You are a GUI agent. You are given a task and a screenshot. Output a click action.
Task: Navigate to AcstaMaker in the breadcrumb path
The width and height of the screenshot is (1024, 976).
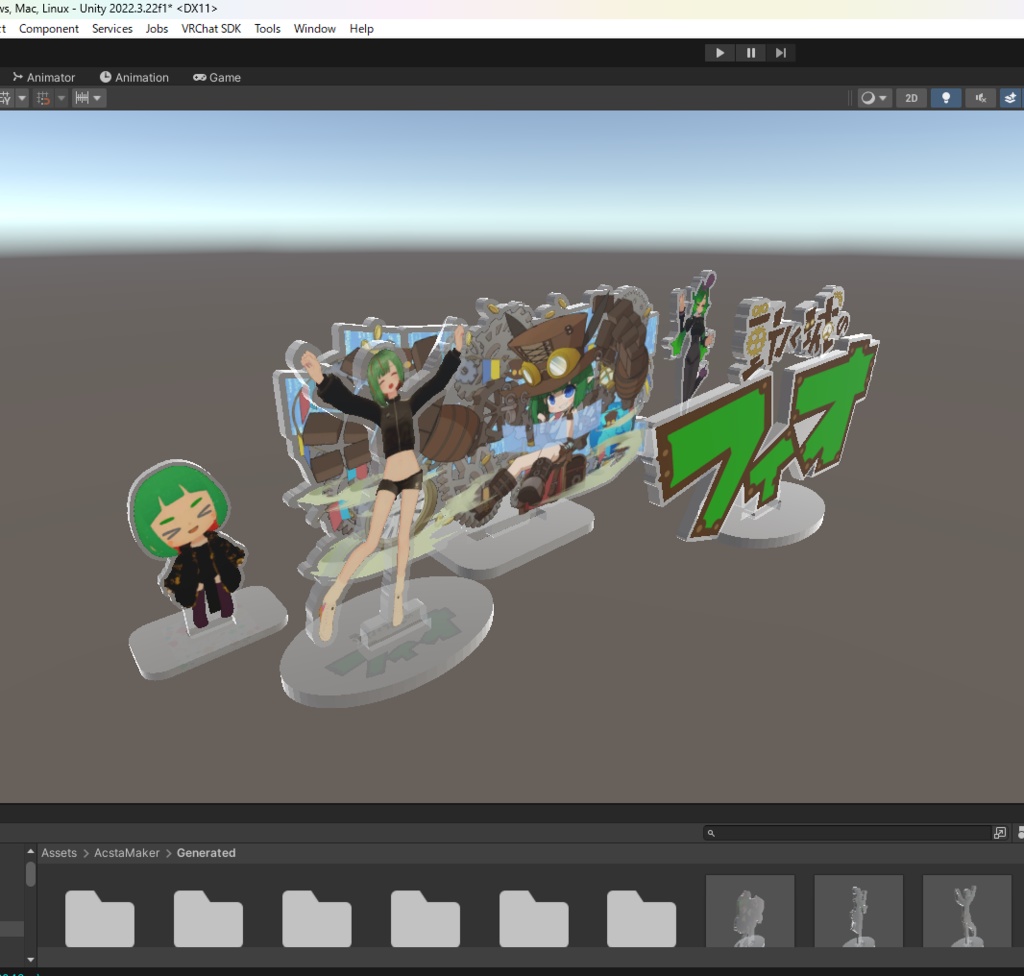pyautogui.click(x=127, y=853)
